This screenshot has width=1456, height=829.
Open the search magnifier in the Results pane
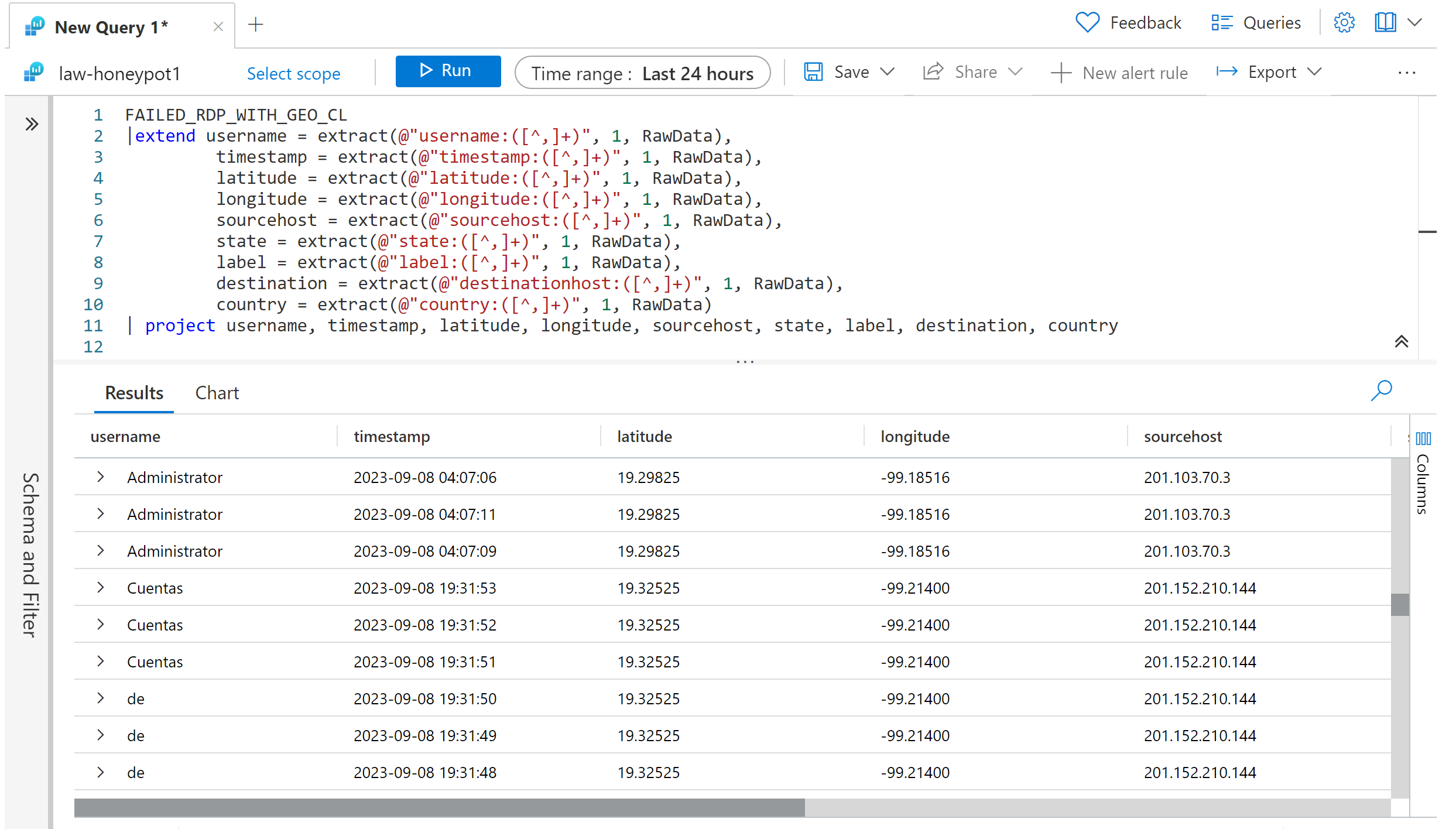[x=1382, y=390]
